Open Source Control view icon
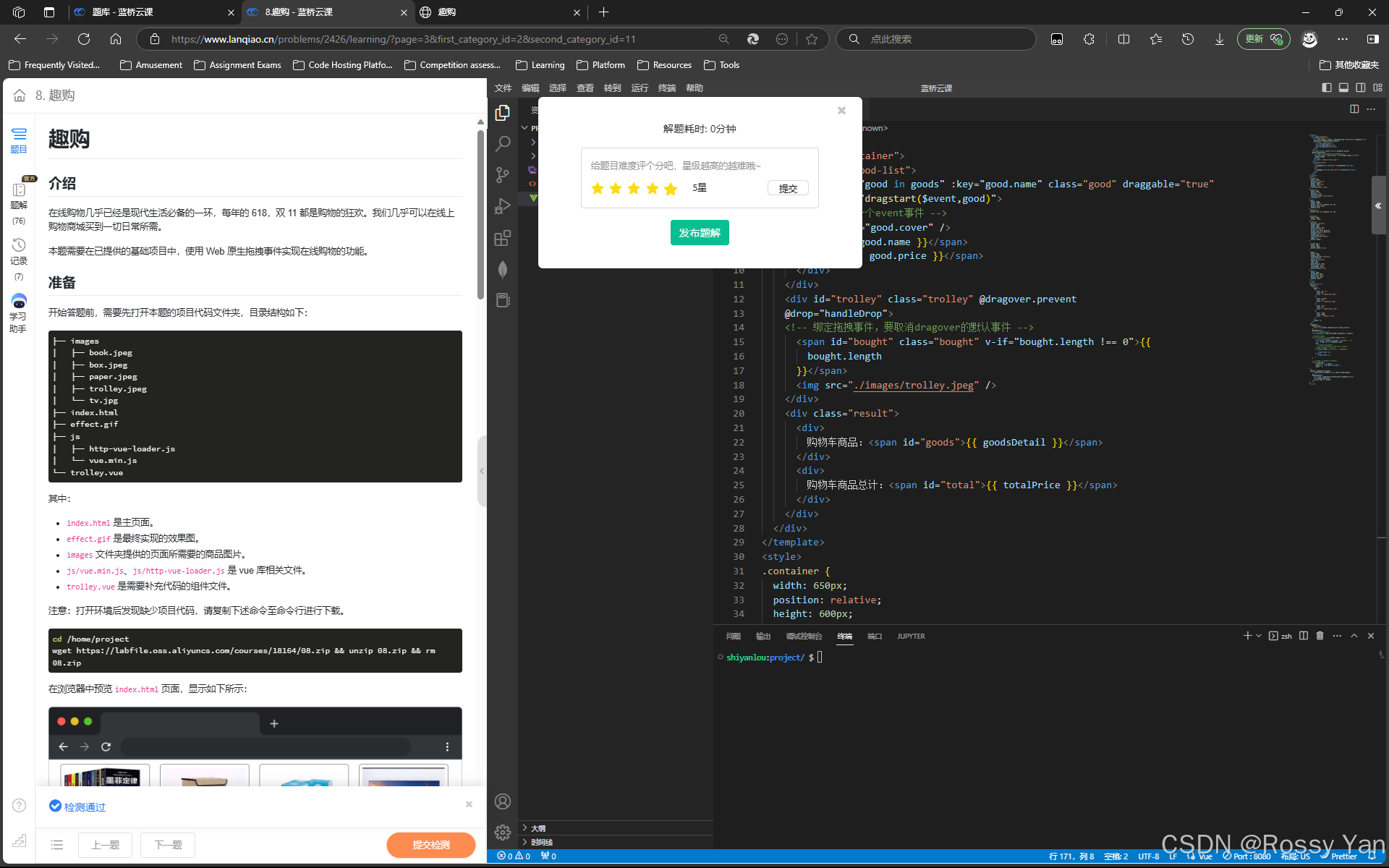This screenshot has height=868, width=1389. point(502,175)
